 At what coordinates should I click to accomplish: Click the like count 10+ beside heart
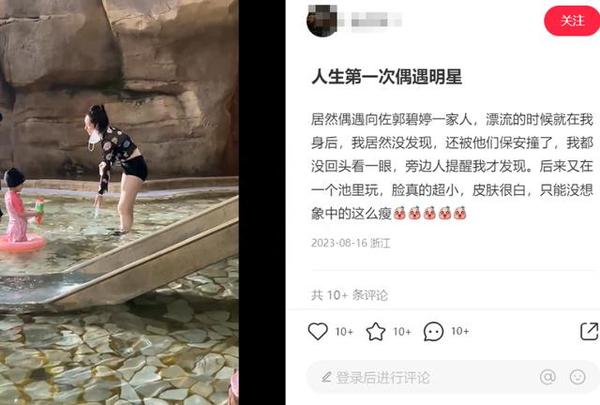point(344,332)
